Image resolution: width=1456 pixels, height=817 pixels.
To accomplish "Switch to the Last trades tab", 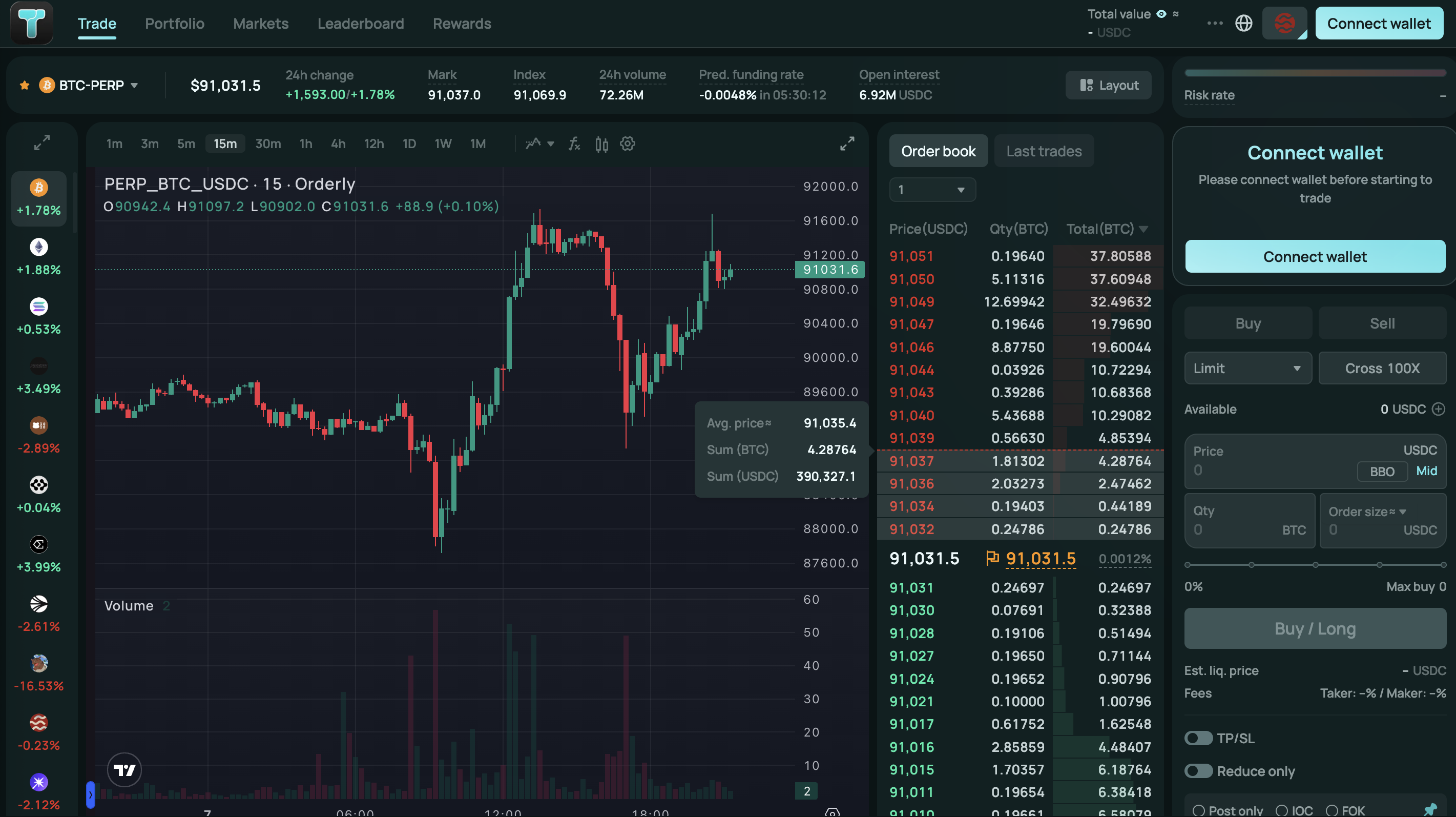I will coord(1044,151).
